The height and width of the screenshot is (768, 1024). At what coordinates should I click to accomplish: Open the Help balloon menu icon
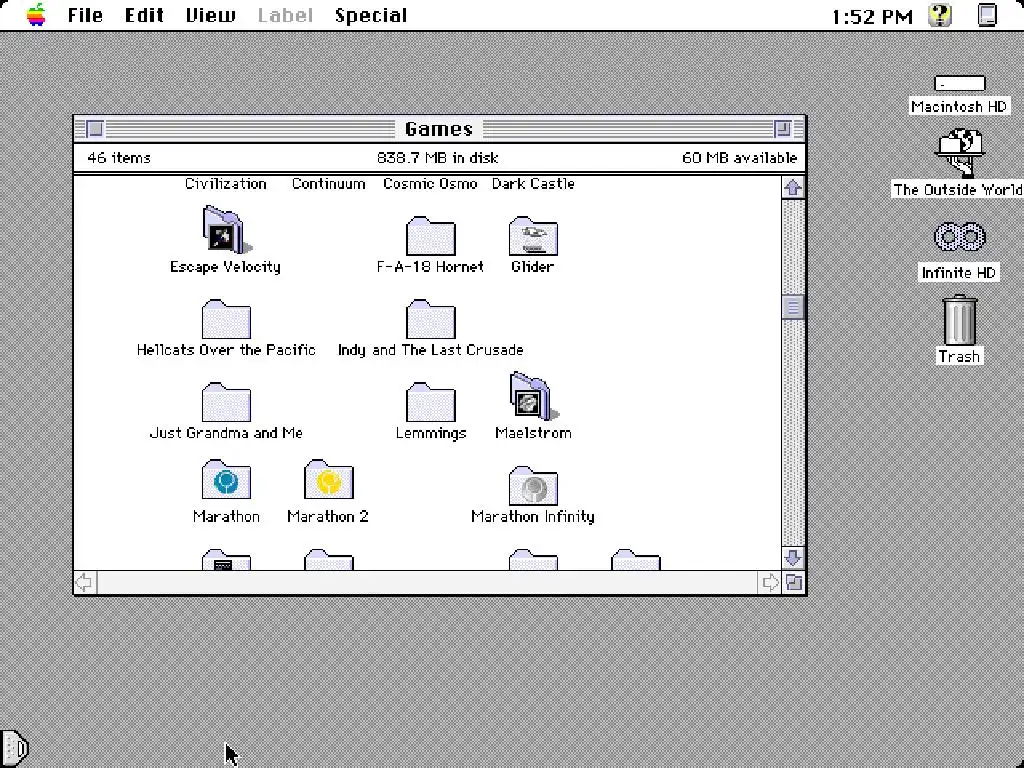[940, 14]
